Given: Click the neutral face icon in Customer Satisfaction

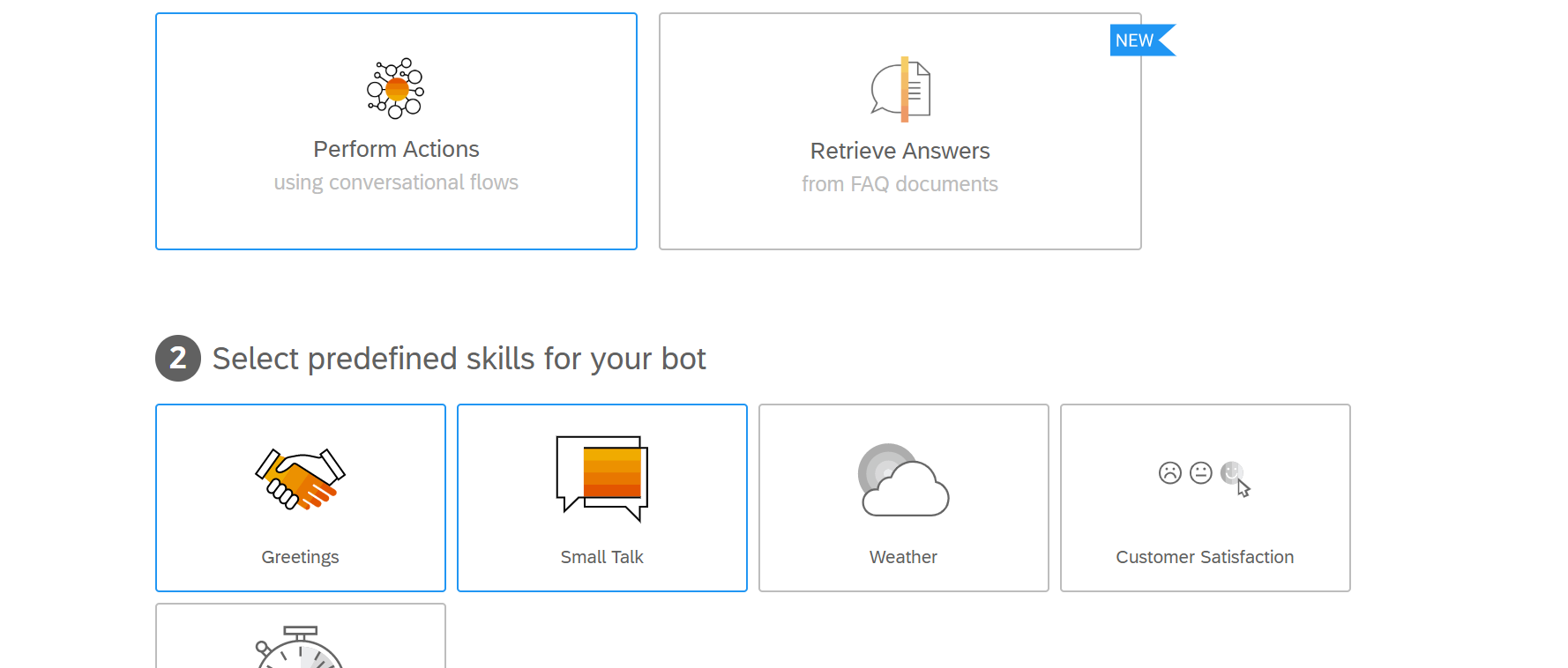Looking at the screenshot, I should 1201,473.
